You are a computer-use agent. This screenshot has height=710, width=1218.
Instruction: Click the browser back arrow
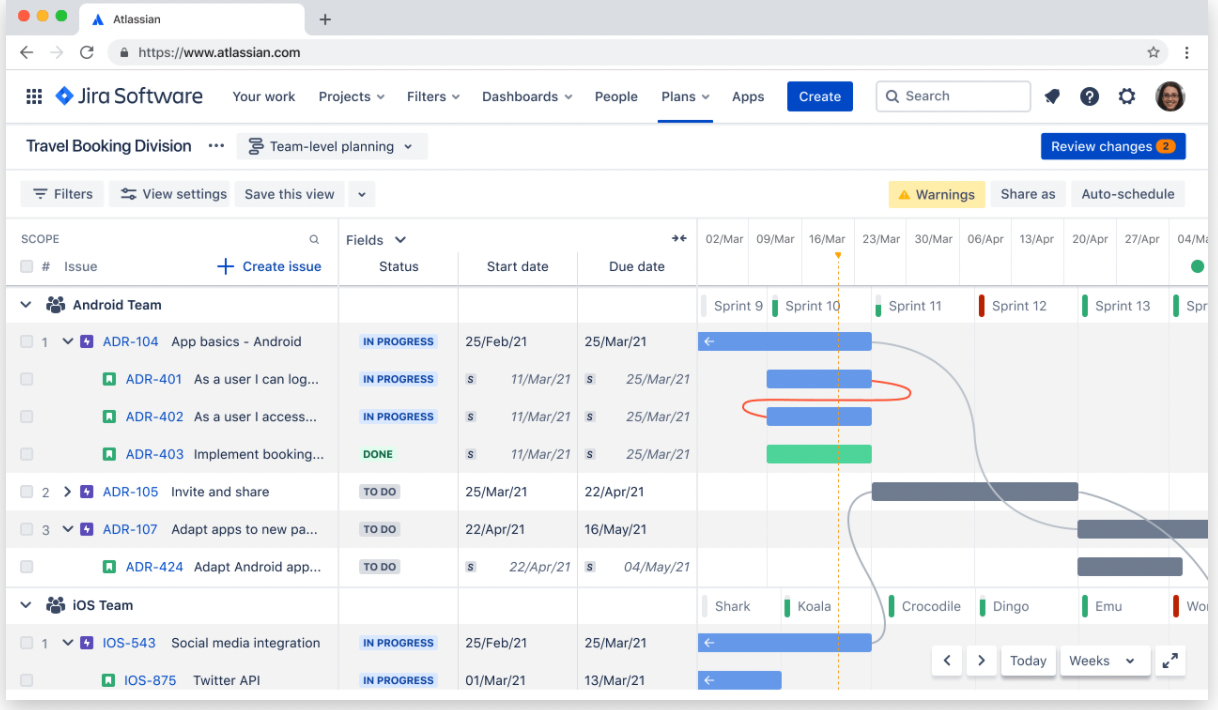[27, 52]
